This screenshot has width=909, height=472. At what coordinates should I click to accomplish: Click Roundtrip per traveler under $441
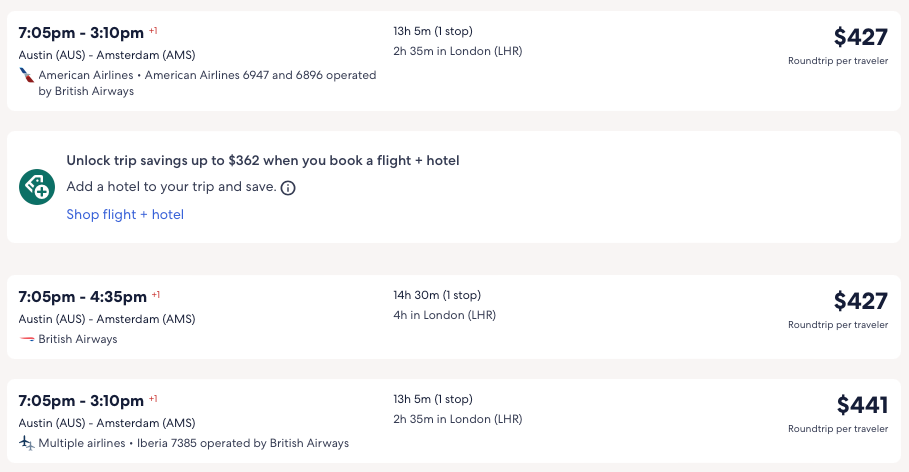837,429
